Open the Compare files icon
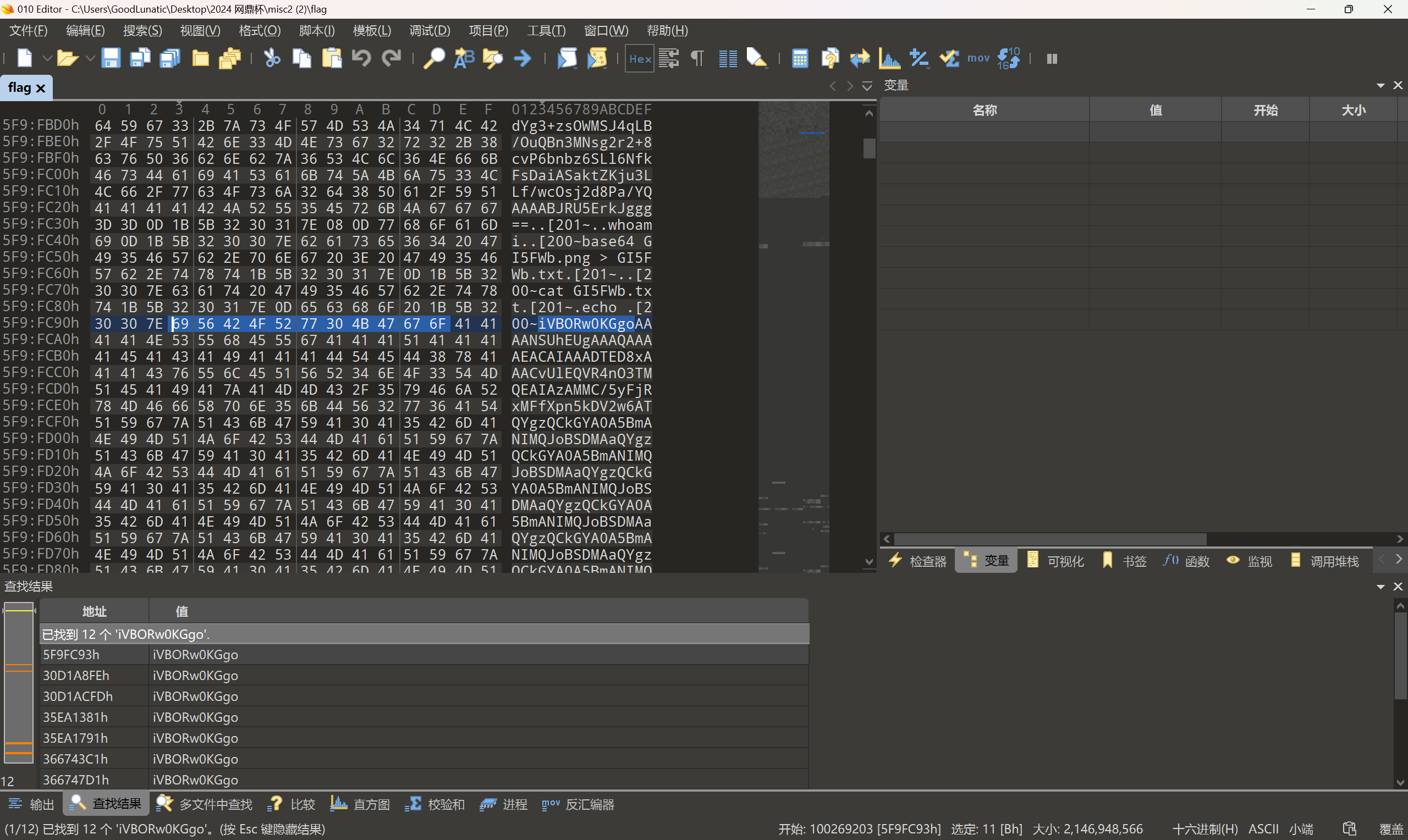 click(830, 58)
